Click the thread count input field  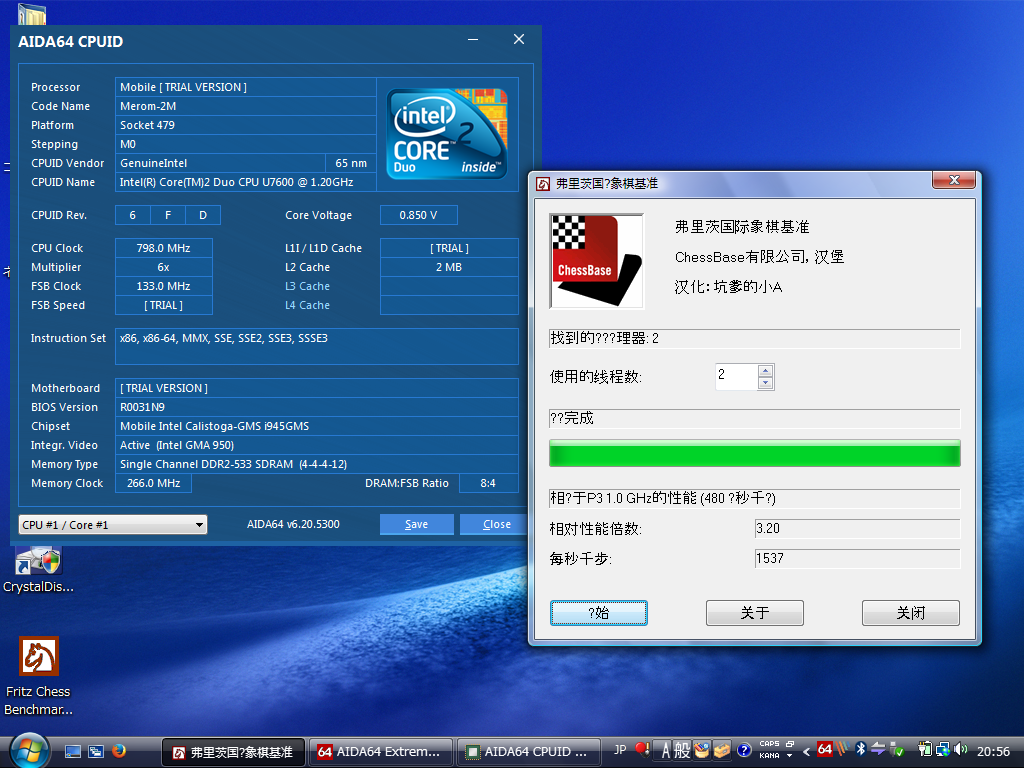(737, 376)
